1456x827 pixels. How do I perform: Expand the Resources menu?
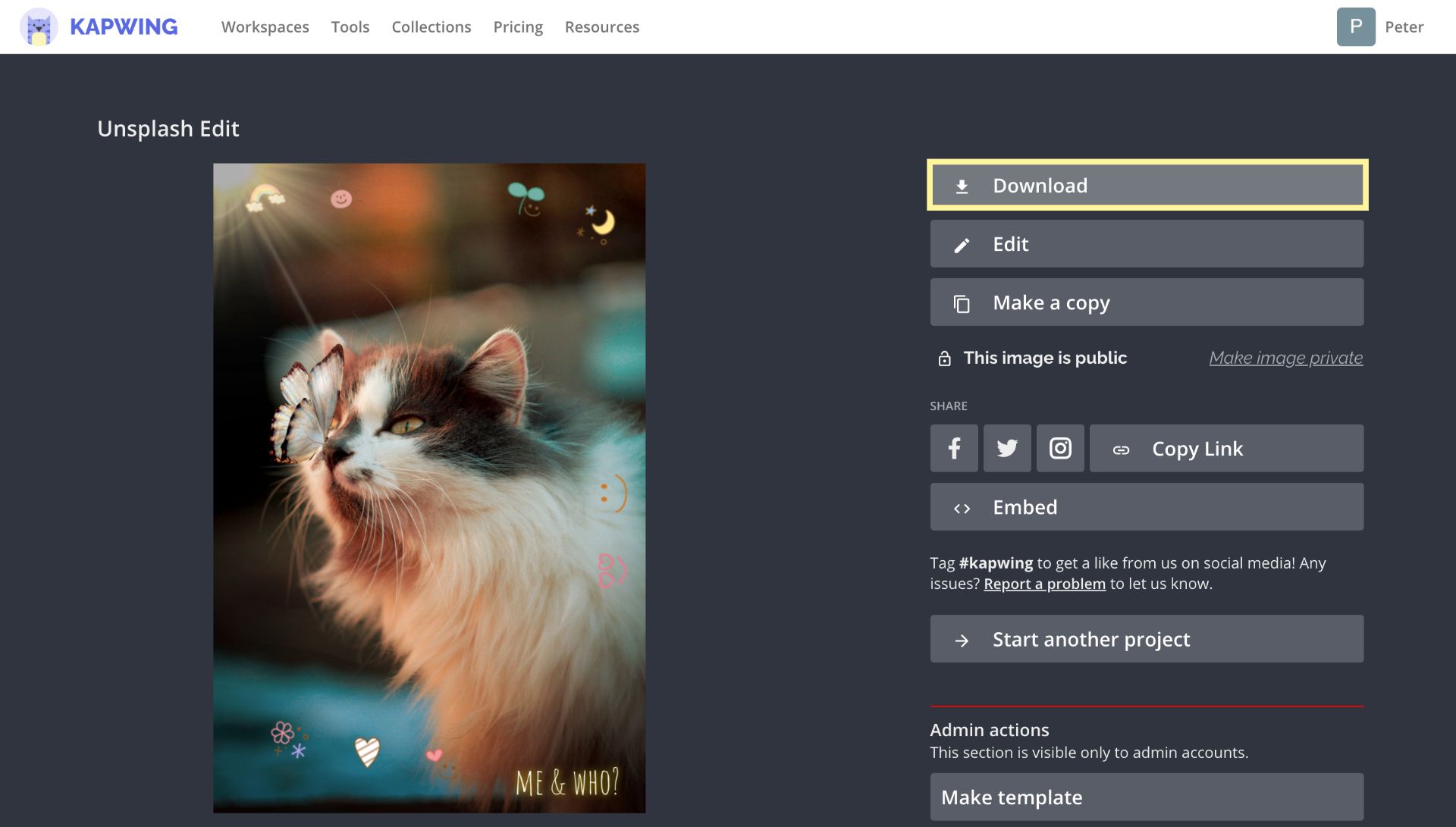601,27
